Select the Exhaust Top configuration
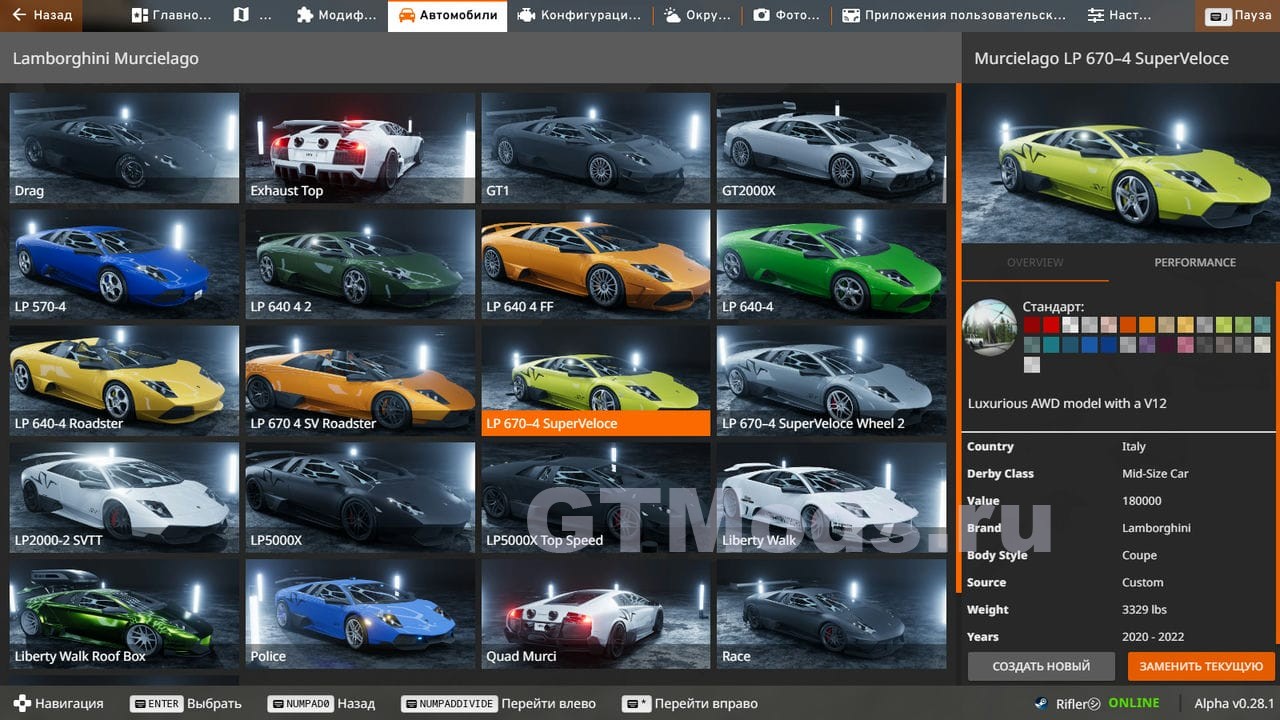This screenshot has width=1280, height=720. pos(360,148)
